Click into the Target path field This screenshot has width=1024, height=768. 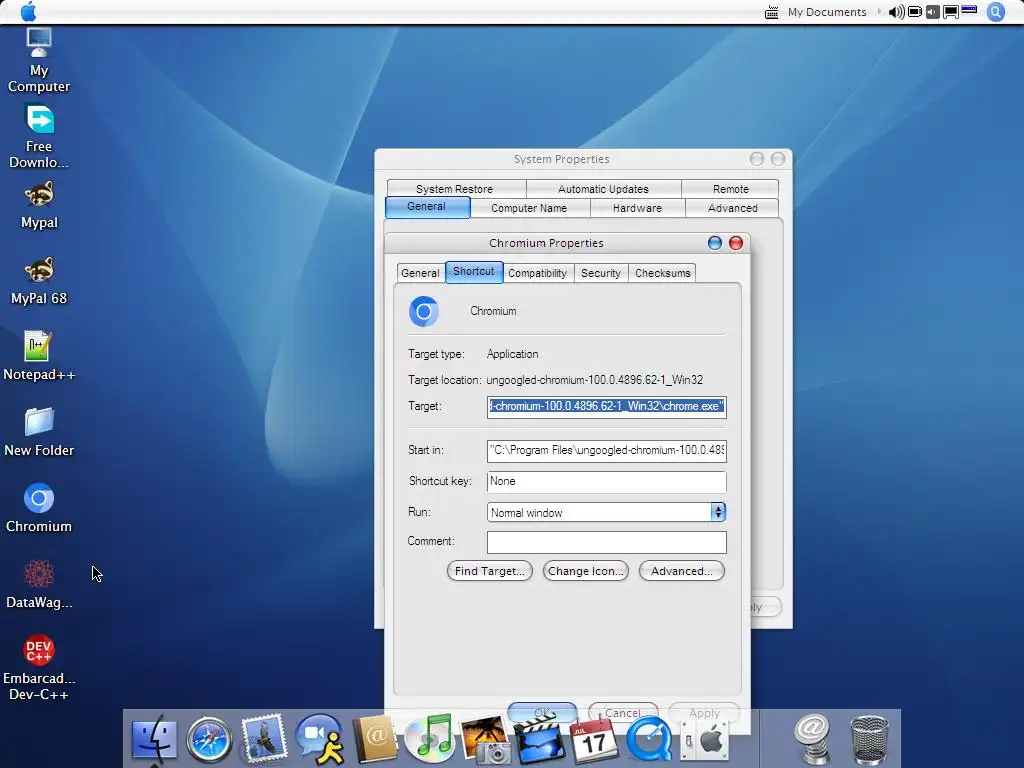[x=607, y=407]
